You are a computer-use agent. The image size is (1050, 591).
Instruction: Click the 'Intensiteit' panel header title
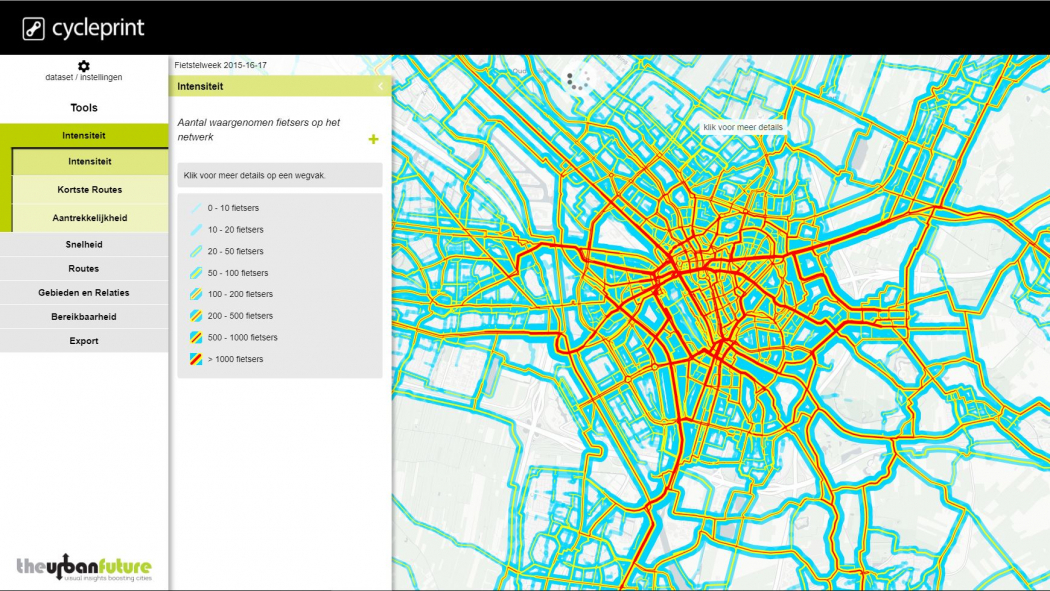pos(200,86)
